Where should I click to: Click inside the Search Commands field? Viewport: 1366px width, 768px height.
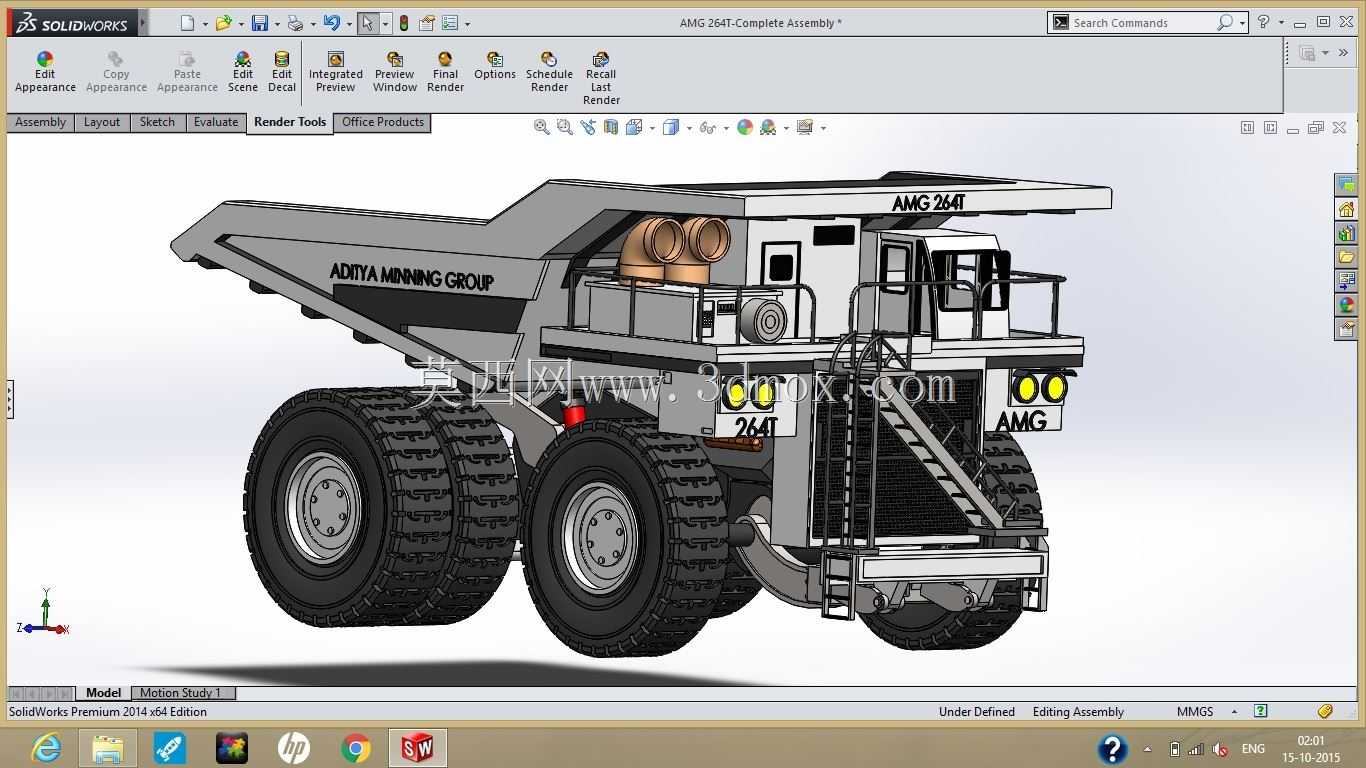coord(1142,22)
